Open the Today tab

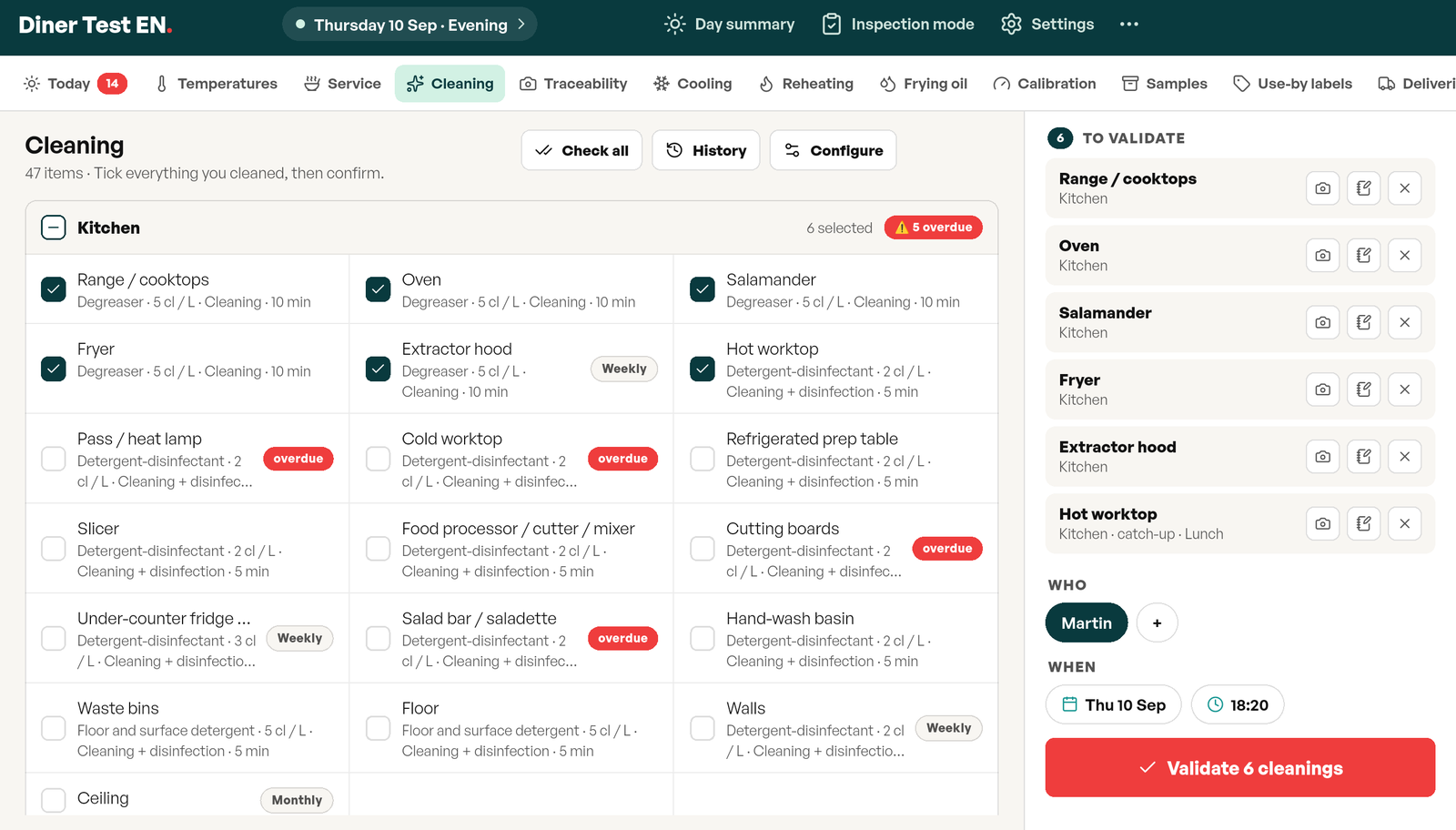75,84
